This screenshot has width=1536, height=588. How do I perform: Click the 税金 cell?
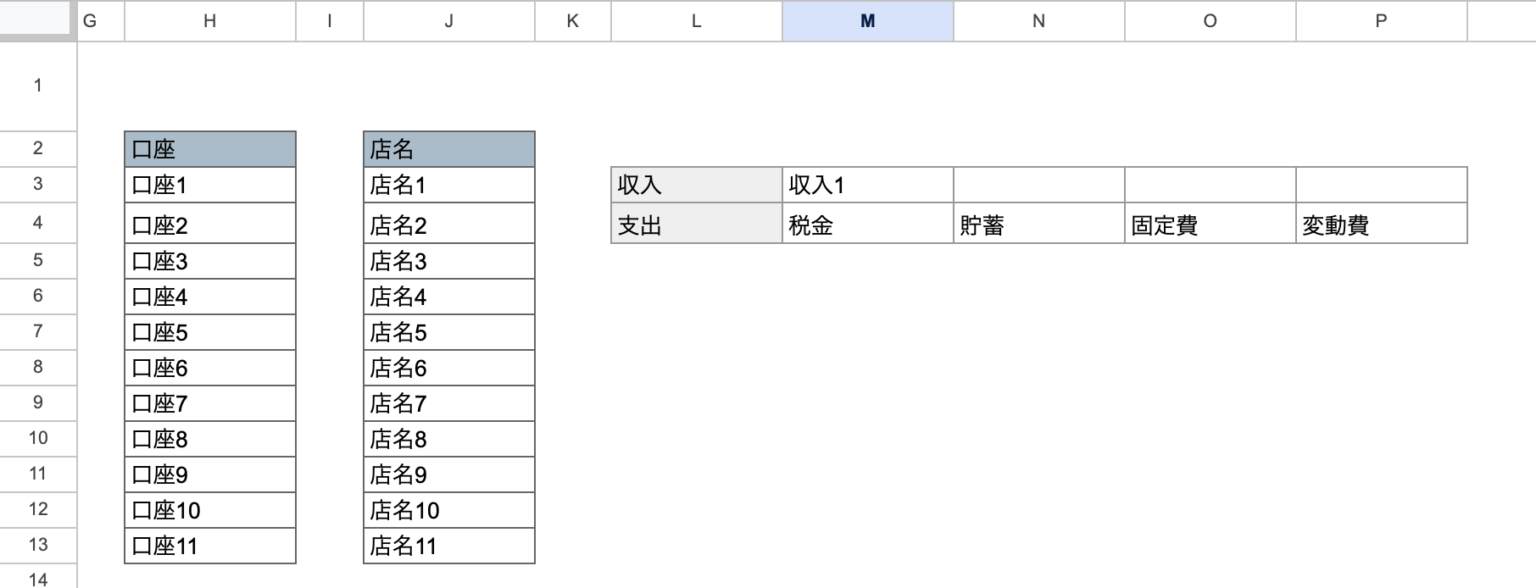click(x=867, y=225)
